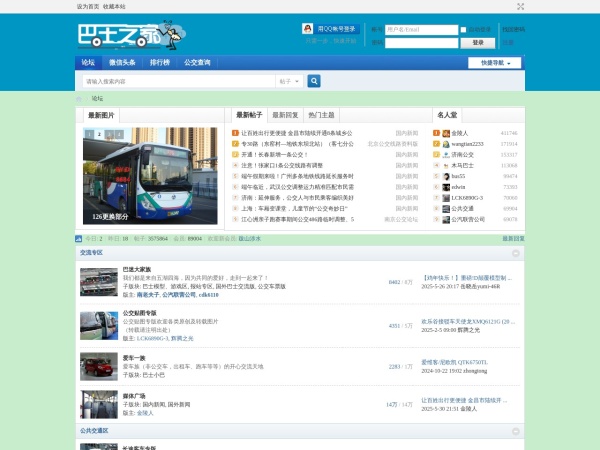Select slide 2 on image slideshow
Viewport: 600px width, 450px height.
99,134
